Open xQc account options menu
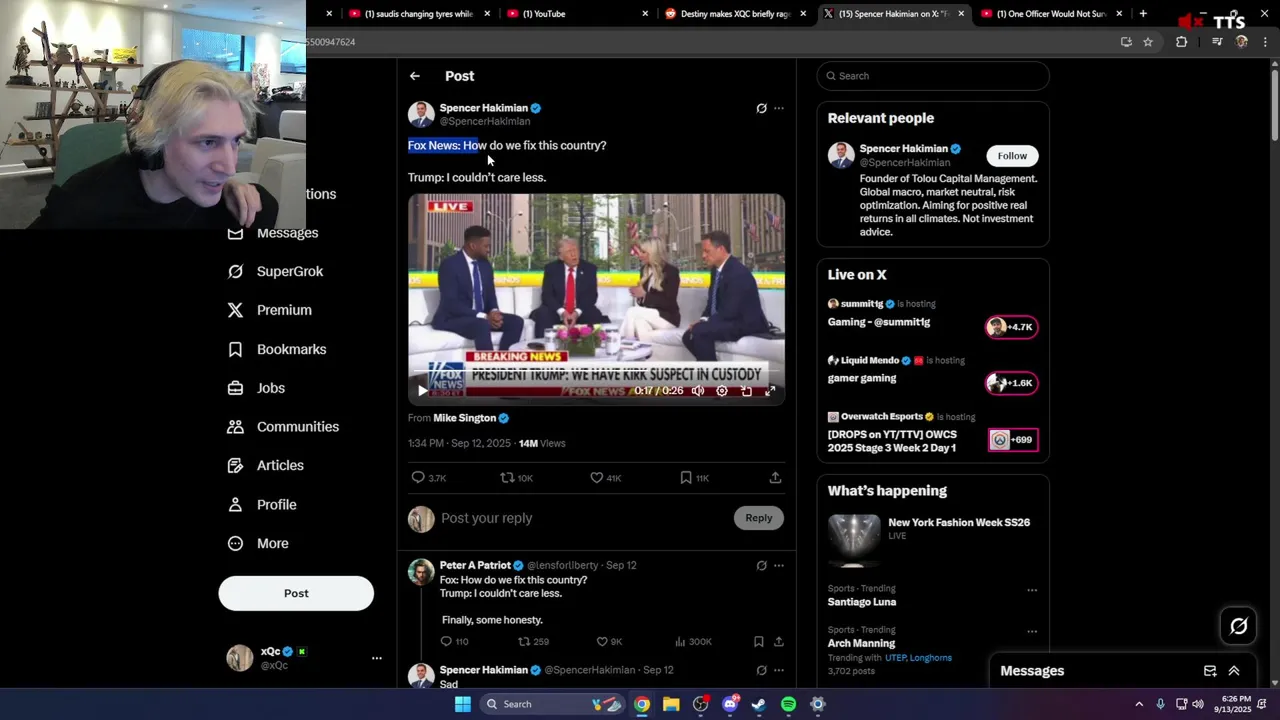1280x720 pixels. pos(376,658)
